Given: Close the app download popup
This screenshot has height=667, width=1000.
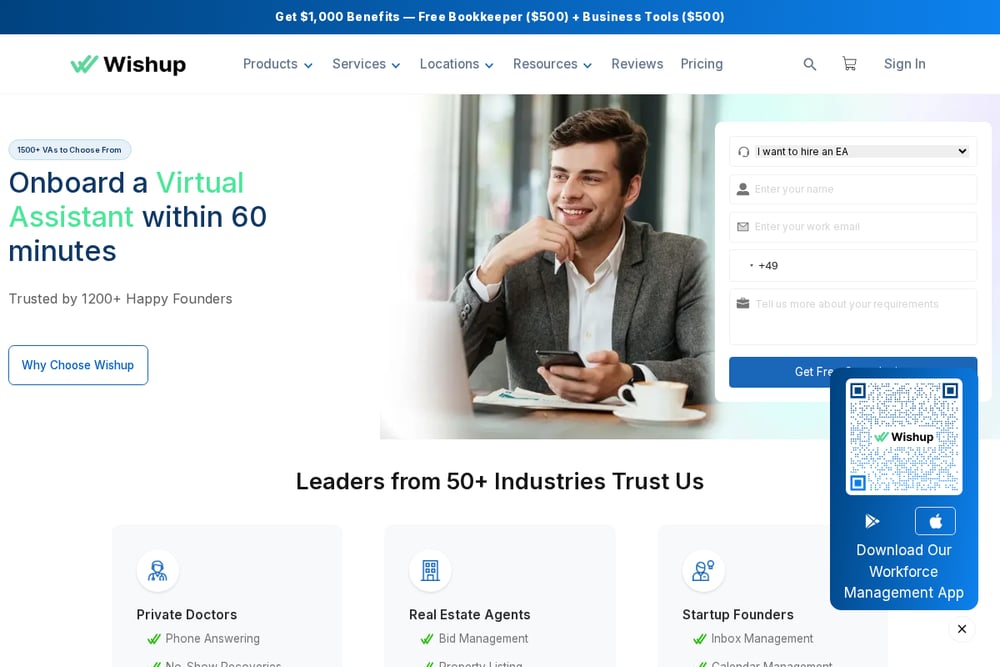Looking at the screenshot, I should (x=962, y=629).
